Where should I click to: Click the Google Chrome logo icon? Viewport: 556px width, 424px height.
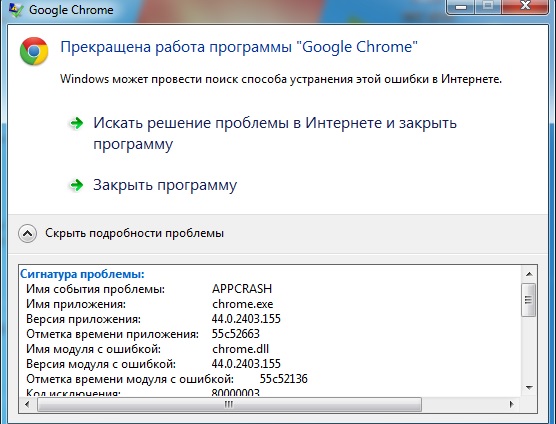pyautogui.click(x=34, y=51)
